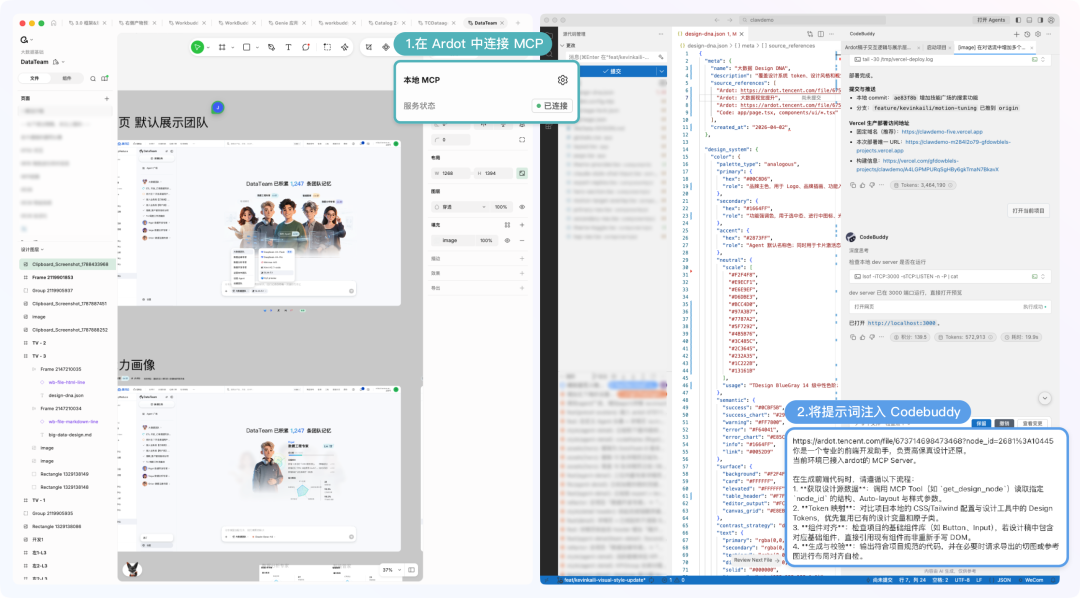Click the git branch name in status bar
Image resolution: width=1080 pixels, height=598 pixels.
coord(603,580)
